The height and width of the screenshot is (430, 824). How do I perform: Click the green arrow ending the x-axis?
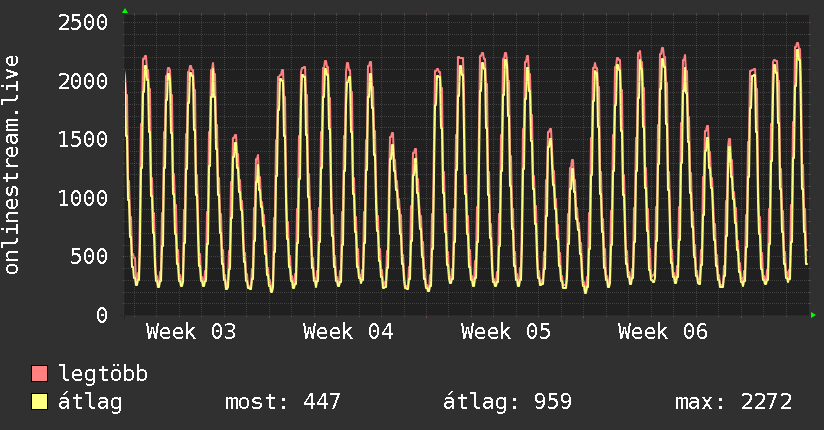814,315
